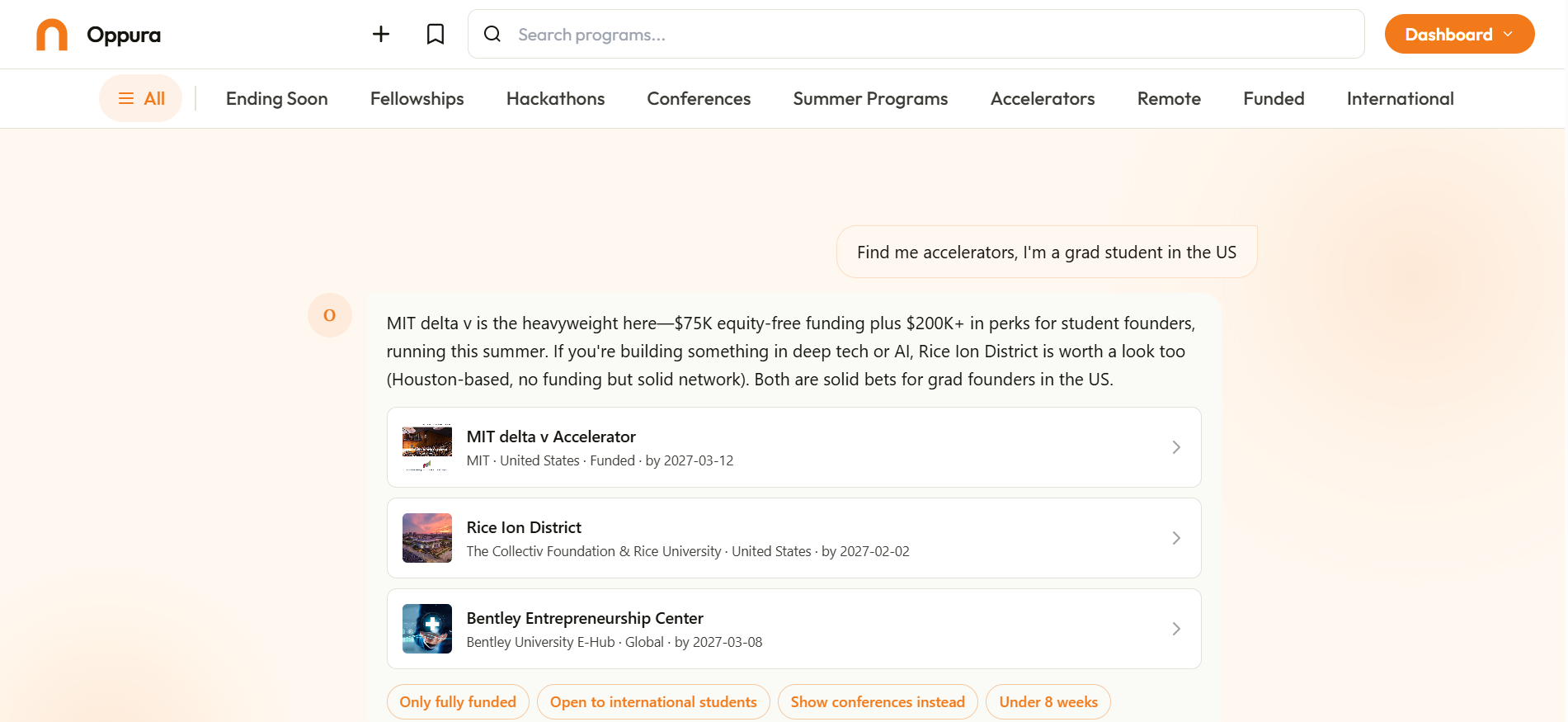The image size is (1568, 722).
Task: Click Rice Ion District details line
Action: (x=688, y=551)
